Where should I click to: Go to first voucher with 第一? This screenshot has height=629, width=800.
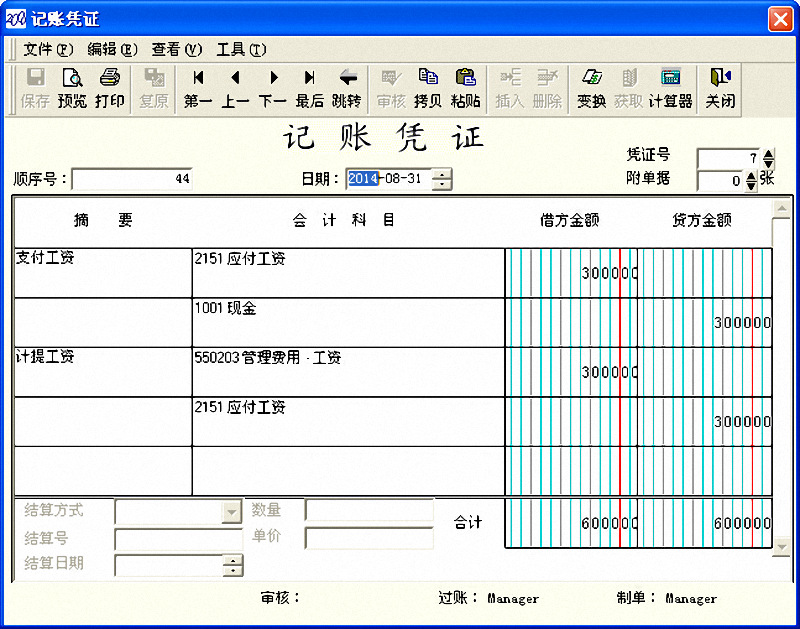click(198, 89)
